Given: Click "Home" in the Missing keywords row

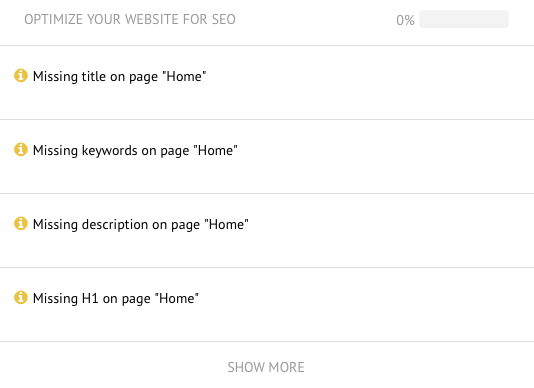Looking at the screenshot, I should coord(216,150).
